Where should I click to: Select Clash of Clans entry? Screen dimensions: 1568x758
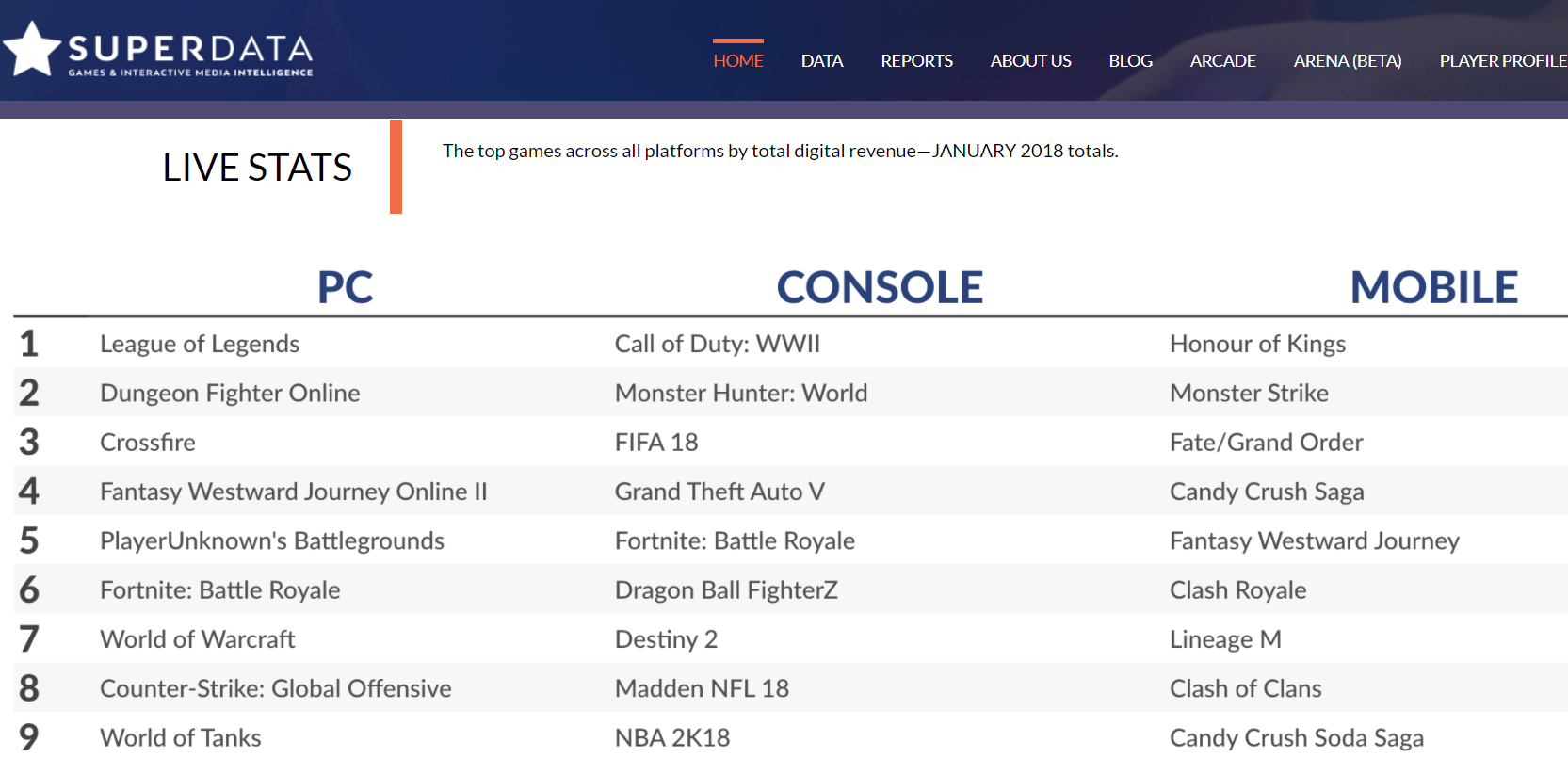(x=1245, y=688)
